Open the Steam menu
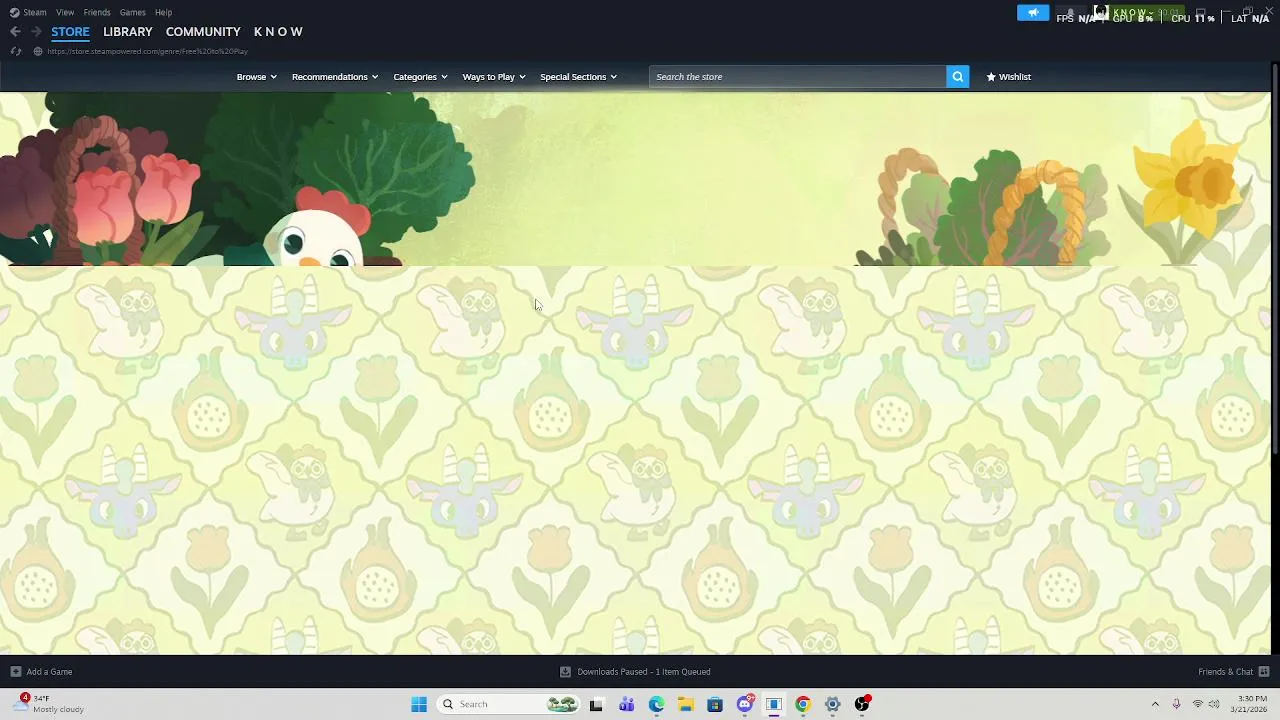The image size is (1280, 720). pyautogui.click(x=35, y=12)
